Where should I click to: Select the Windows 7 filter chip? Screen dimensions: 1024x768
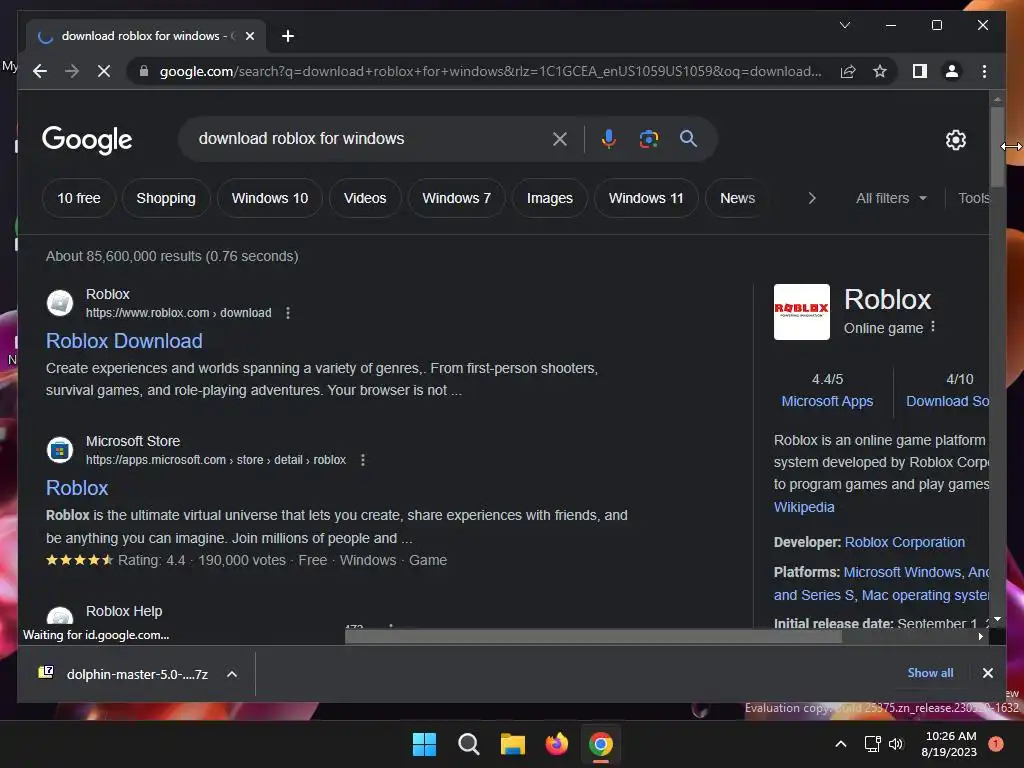[x=456, y=198]
